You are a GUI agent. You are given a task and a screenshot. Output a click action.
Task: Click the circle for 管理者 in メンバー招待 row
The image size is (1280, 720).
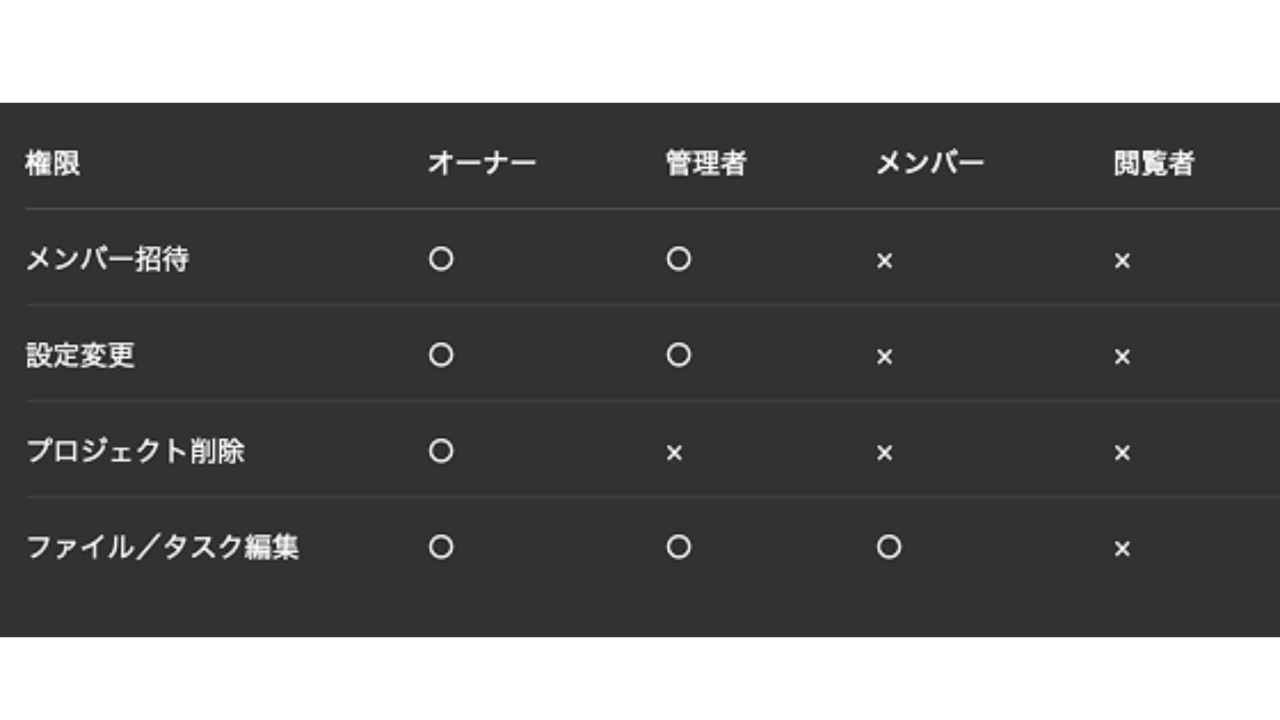pos(678,260)
